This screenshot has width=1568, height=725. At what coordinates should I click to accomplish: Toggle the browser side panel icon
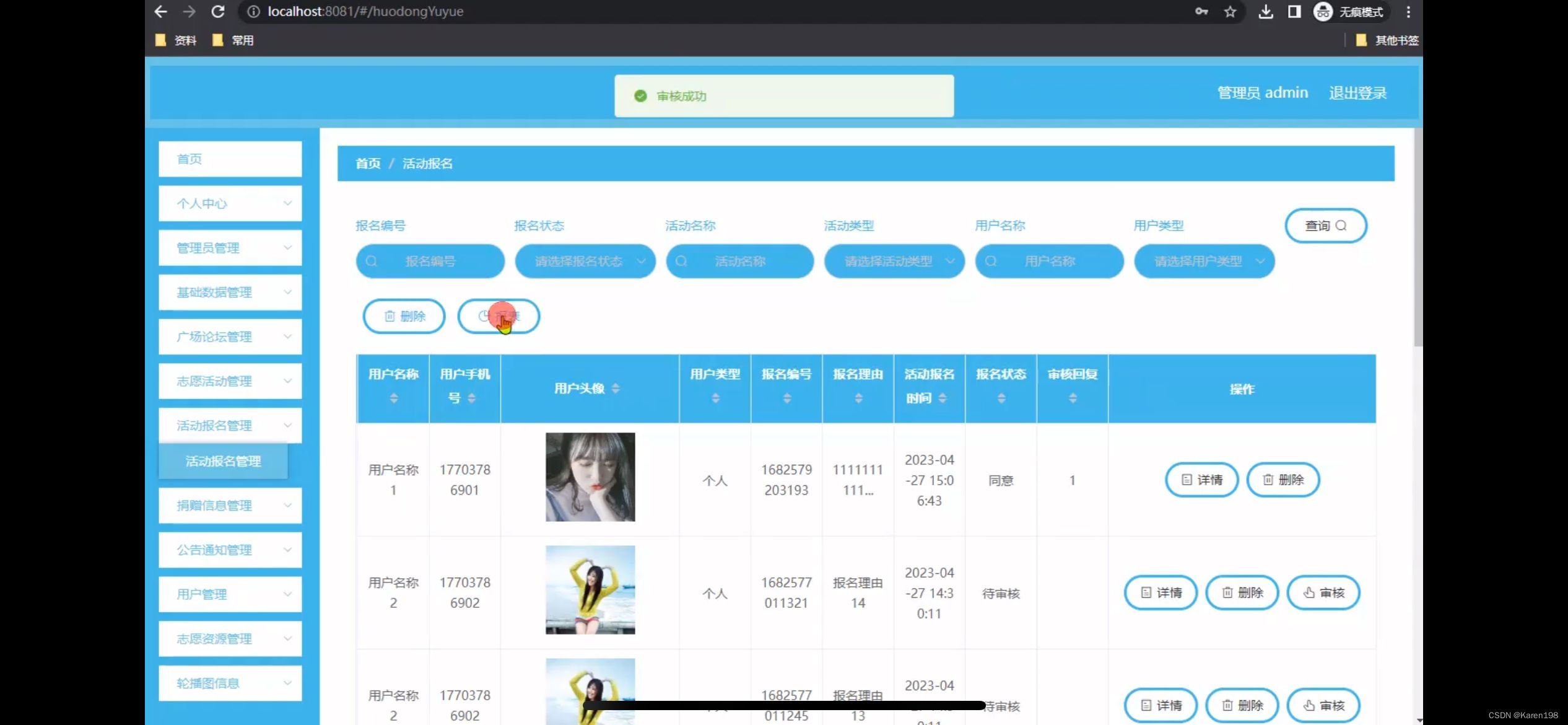coord(1294,11)
